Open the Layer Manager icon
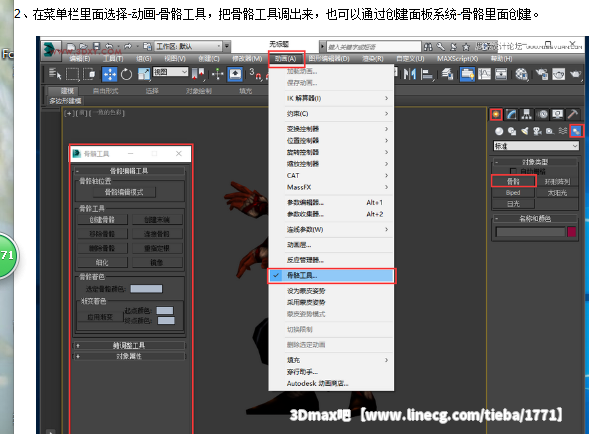602x434 pixels. tap(447, 74)
